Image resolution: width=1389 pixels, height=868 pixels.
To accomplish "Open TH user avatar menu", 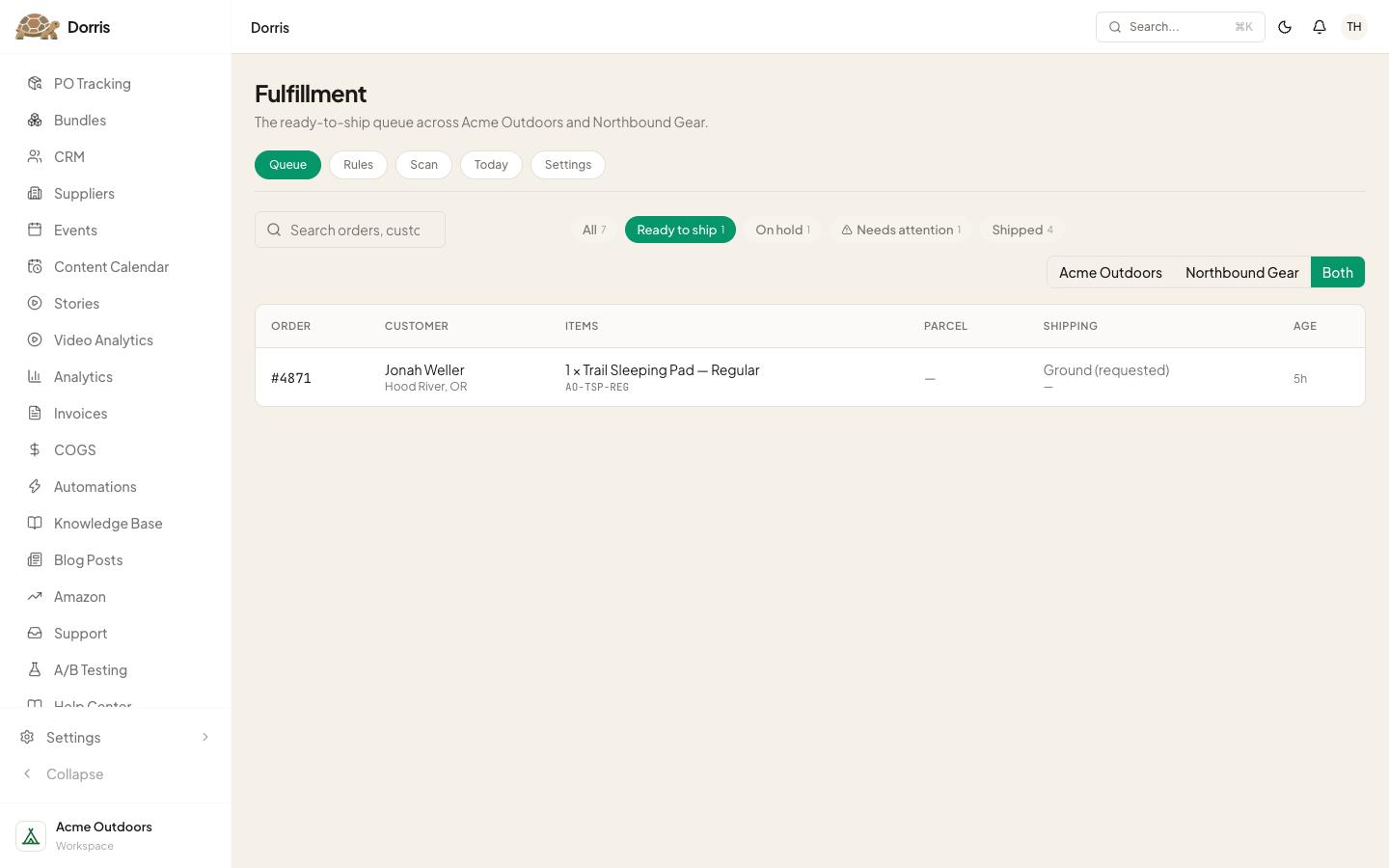I will click(x=1354, y=27).
